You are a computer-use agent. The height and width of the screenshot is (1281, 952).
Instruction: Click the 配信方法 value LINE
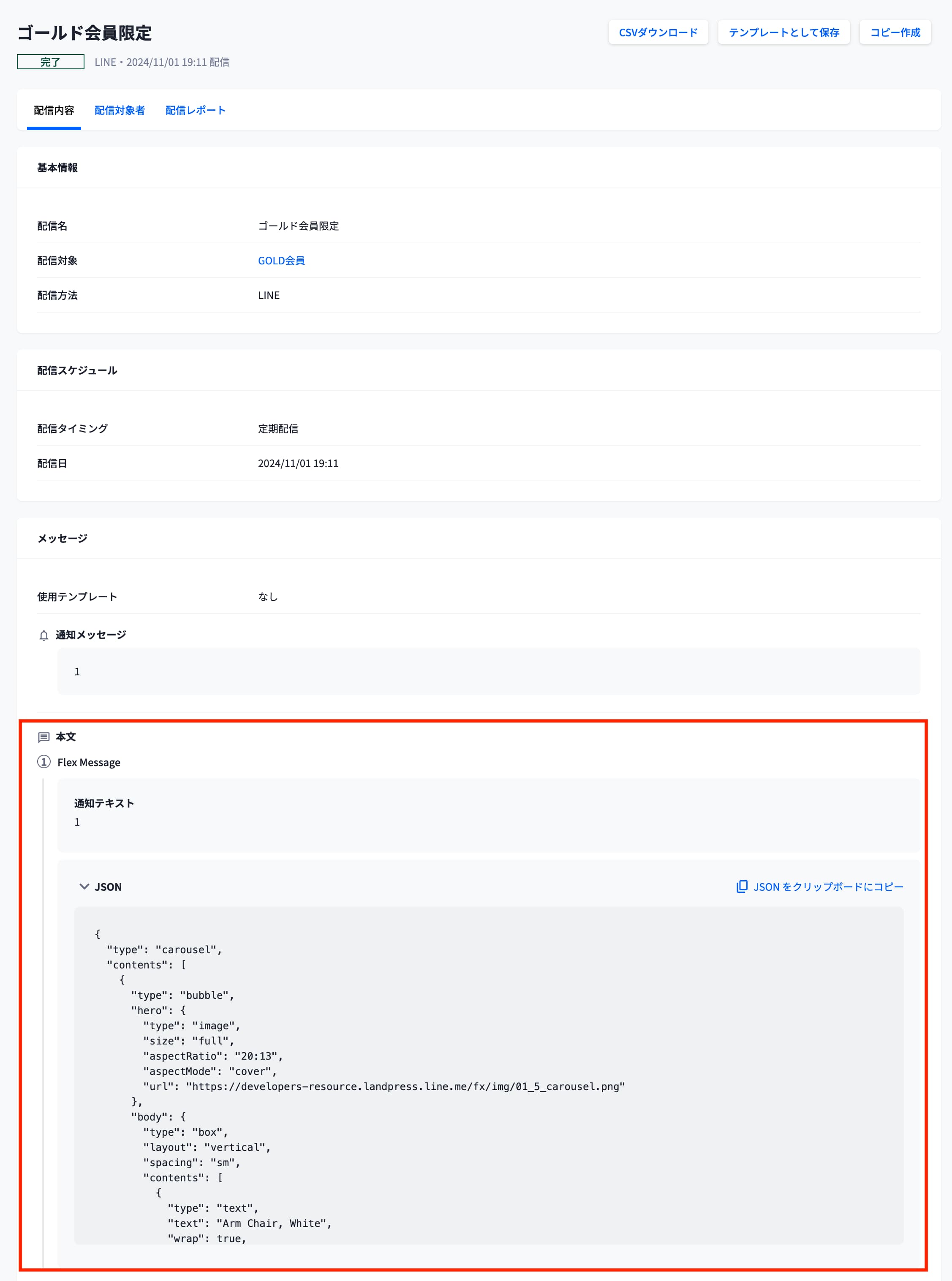pos(269,295)
